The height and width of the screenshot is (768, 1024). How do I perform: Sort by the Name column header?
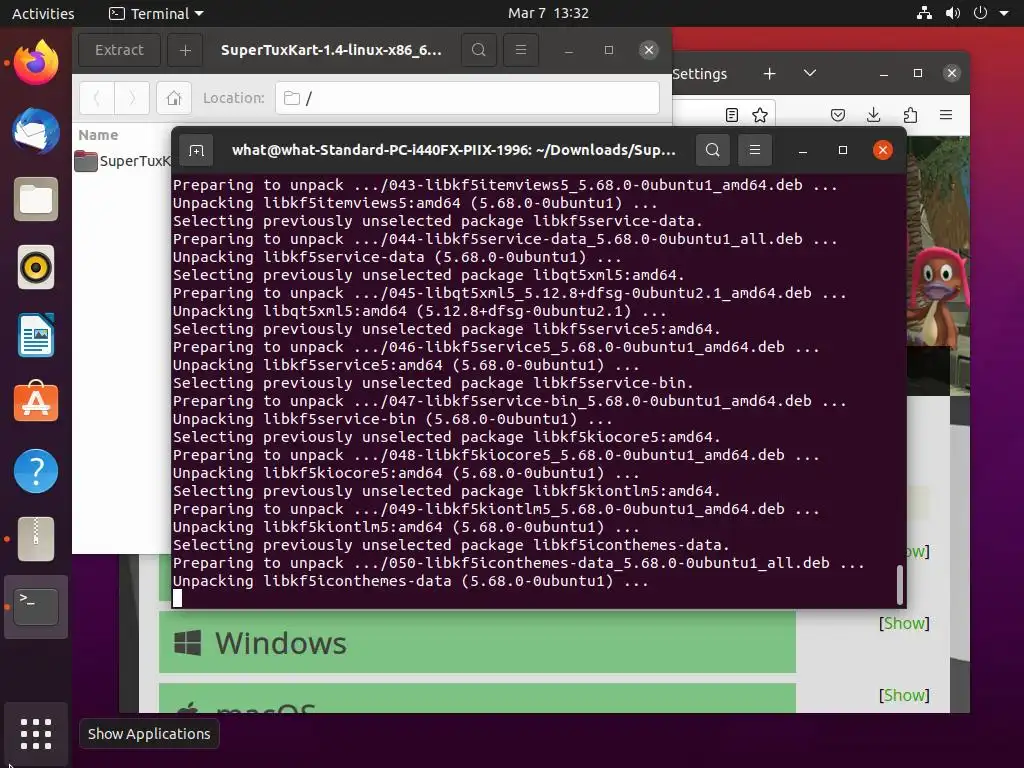pyautogui.click(x=99, y=135)
